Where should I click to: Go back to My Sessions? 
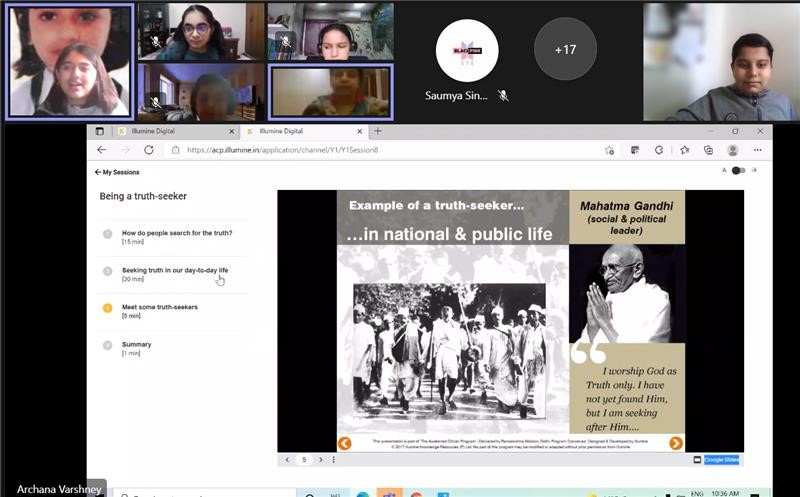pyautogui.click(x=119, y=172)
